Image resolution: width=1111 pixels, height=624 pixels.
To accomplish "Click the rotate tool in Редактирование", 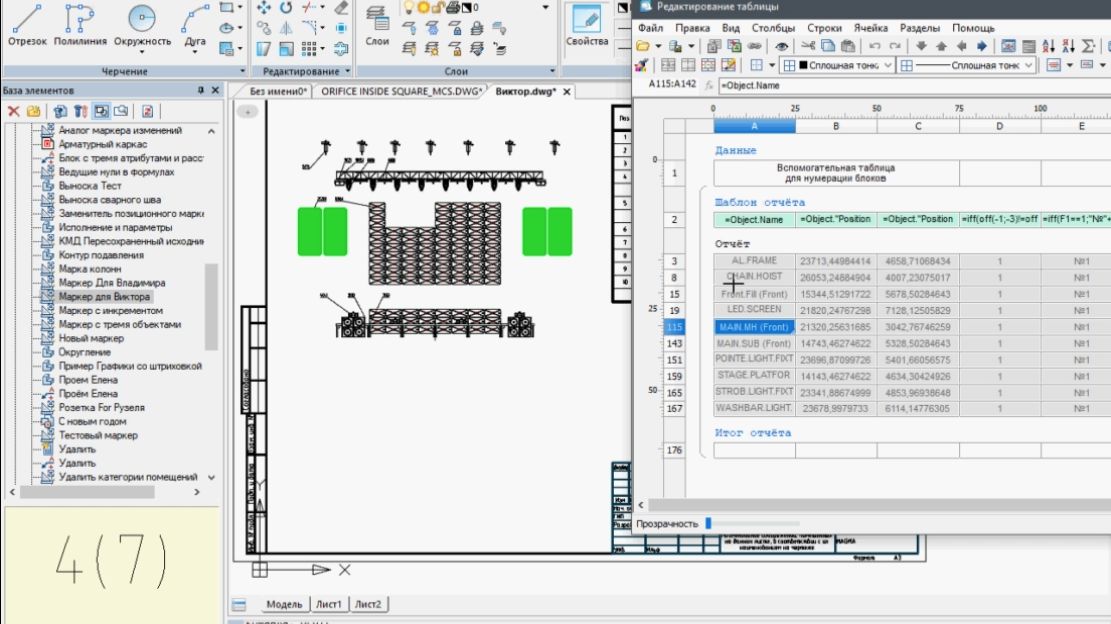I will point(286,8).
